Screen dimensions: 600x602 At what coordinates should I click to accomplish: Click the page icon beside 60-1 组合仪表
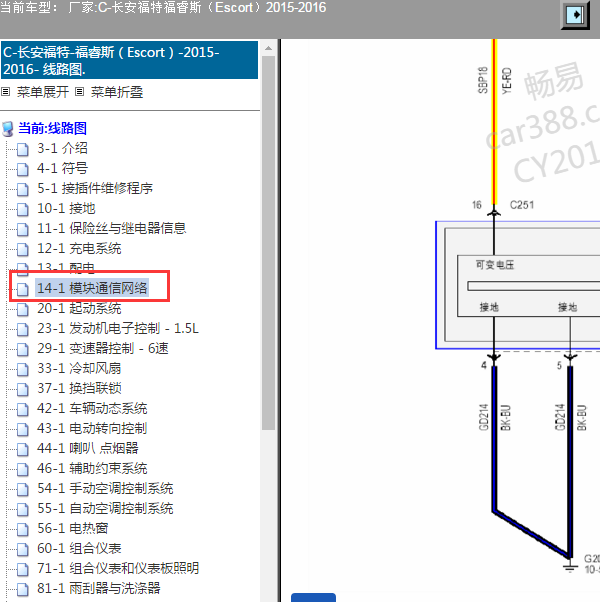click(x=23, y=549)
